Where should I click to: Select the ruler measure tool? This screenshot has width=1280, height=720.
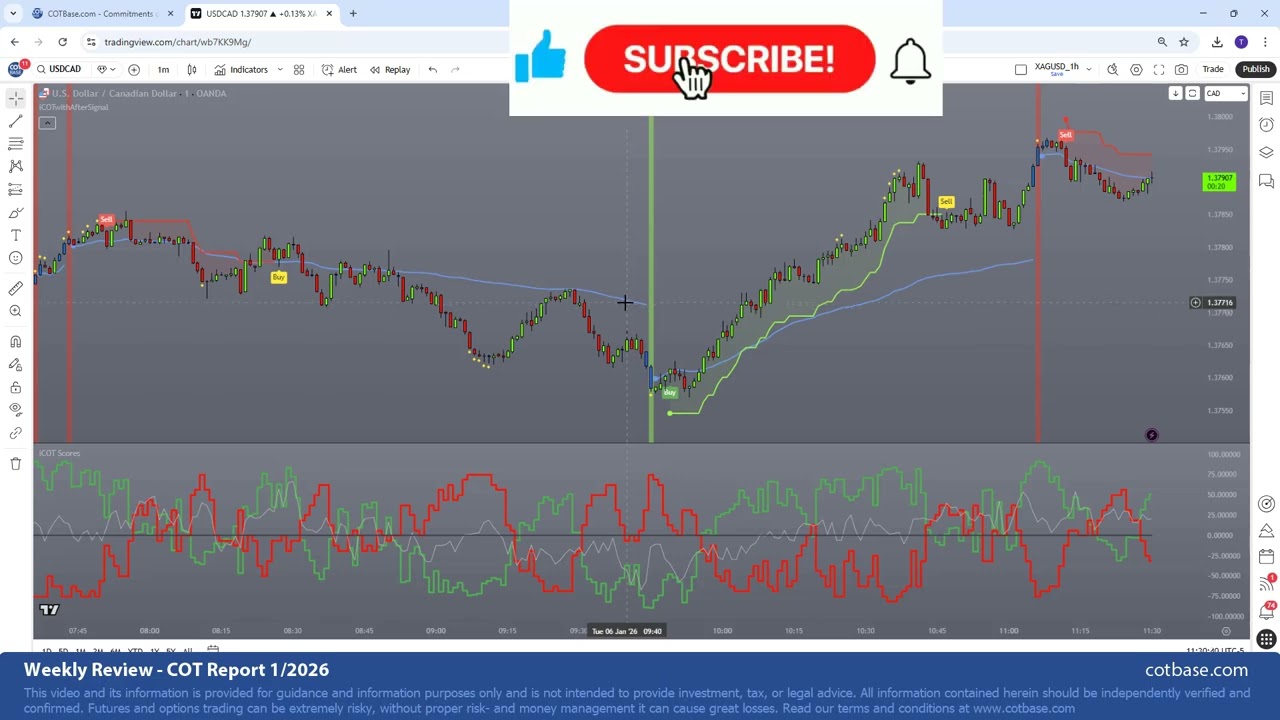[x=16, y=288]
